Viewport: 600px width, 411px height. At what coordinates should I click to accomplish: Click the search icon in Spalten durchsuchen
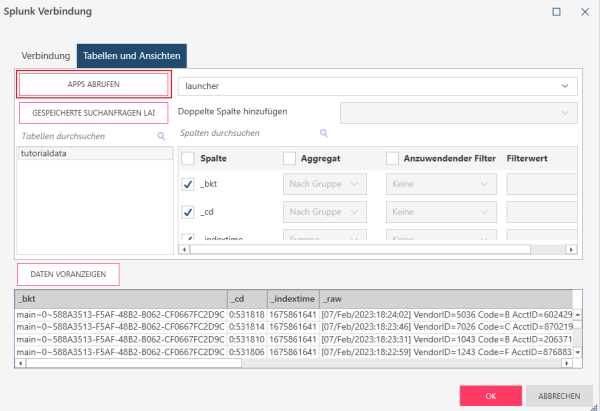coord(324,132)
